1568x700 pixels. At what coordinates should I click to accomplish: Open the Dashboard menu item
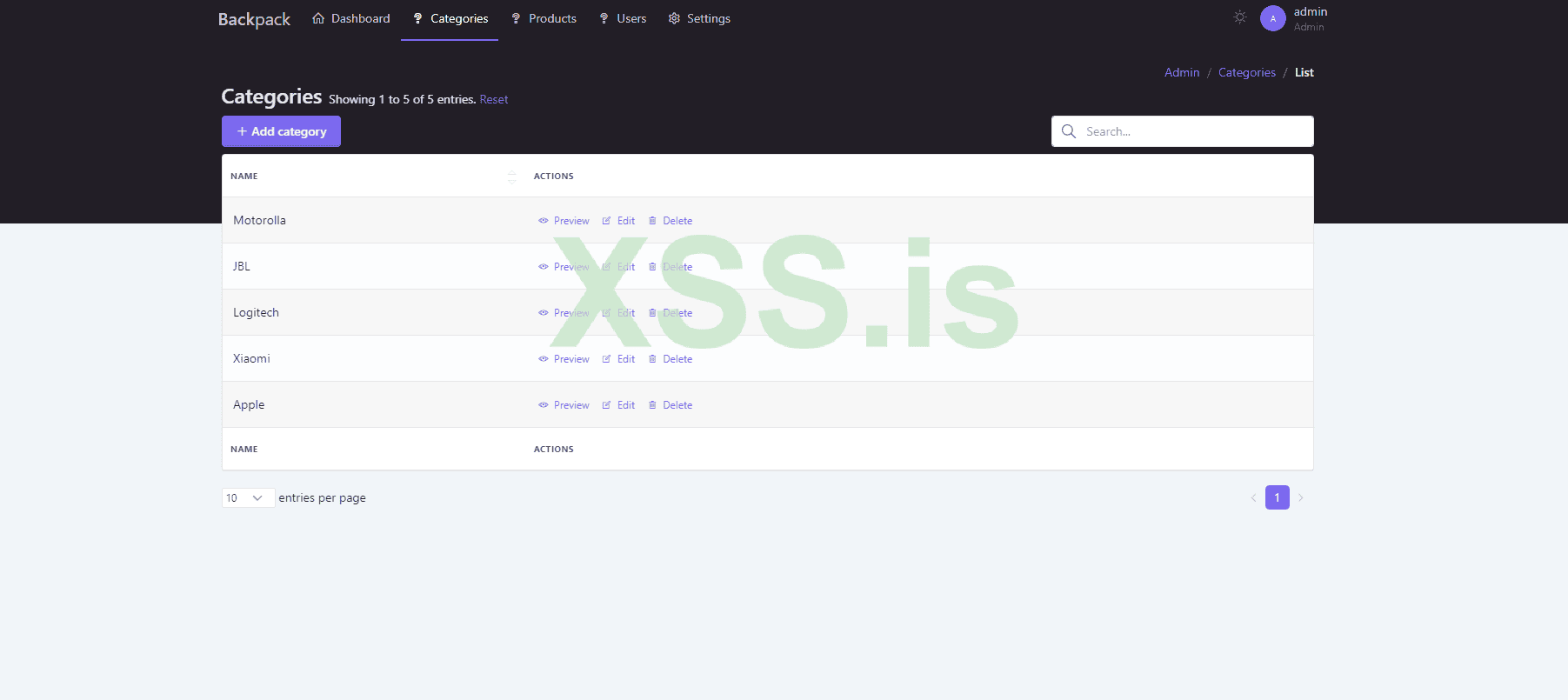click(x=351, y=18)
